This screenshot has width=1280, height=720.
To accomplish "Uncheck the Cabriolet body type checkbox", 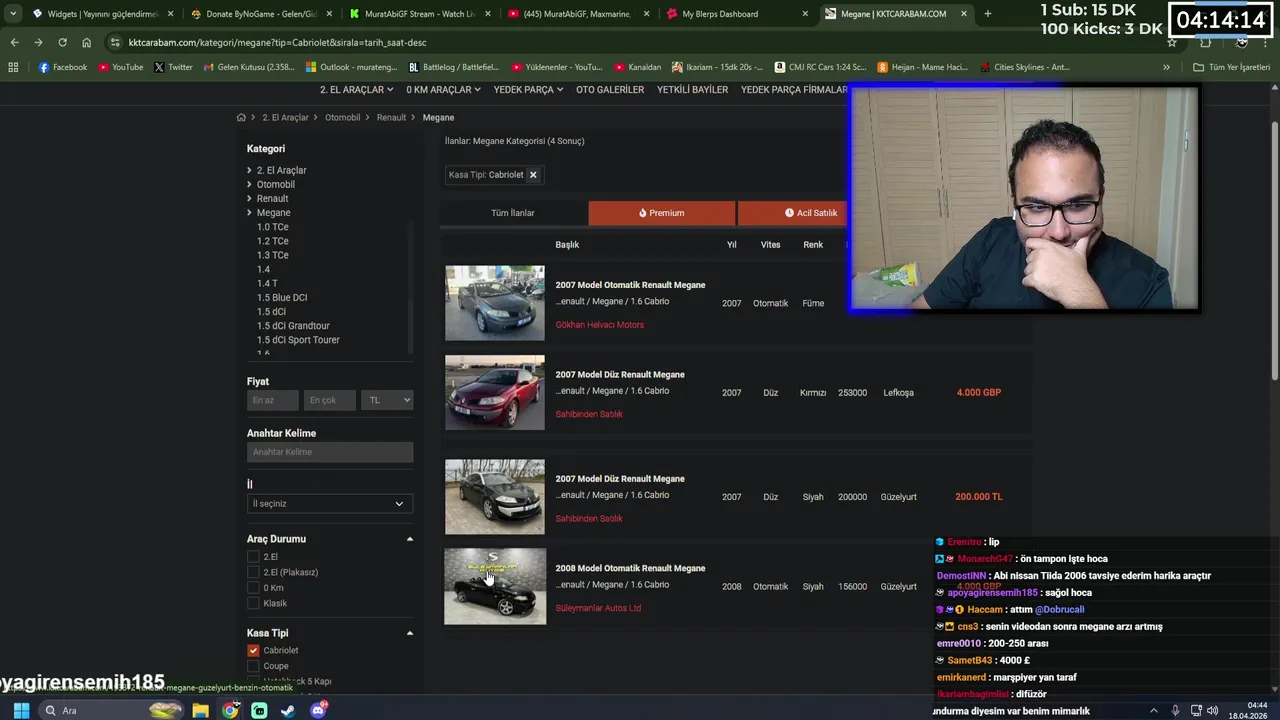I will (253, 650).
